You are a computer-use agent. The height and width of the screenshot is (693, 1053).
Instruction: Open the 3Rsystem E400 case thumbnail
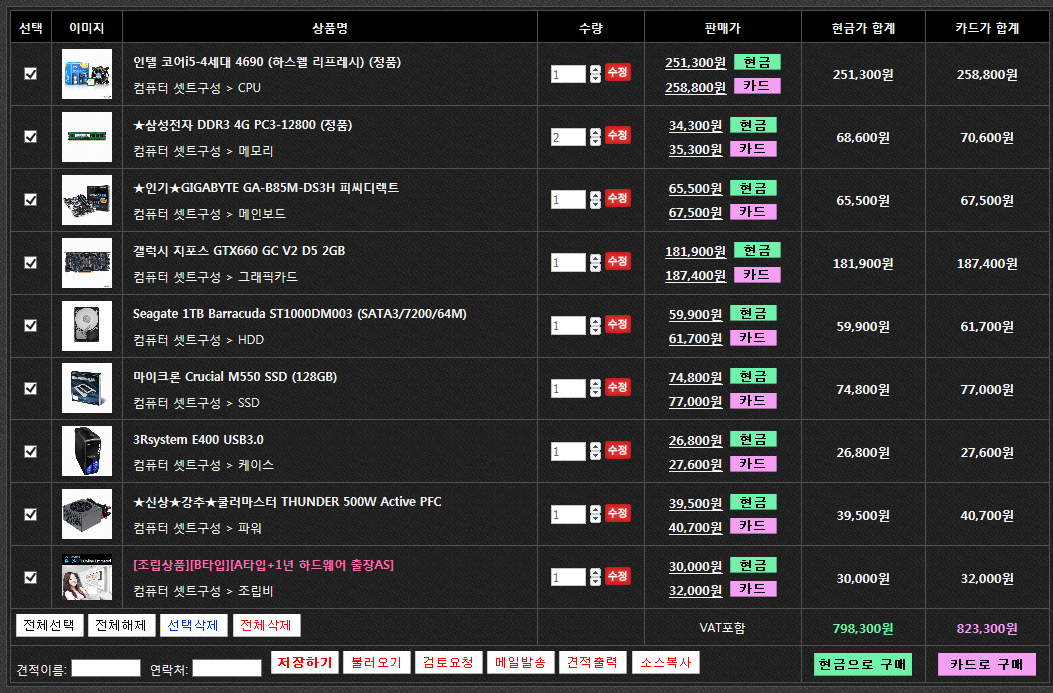[x=87, y=452]
